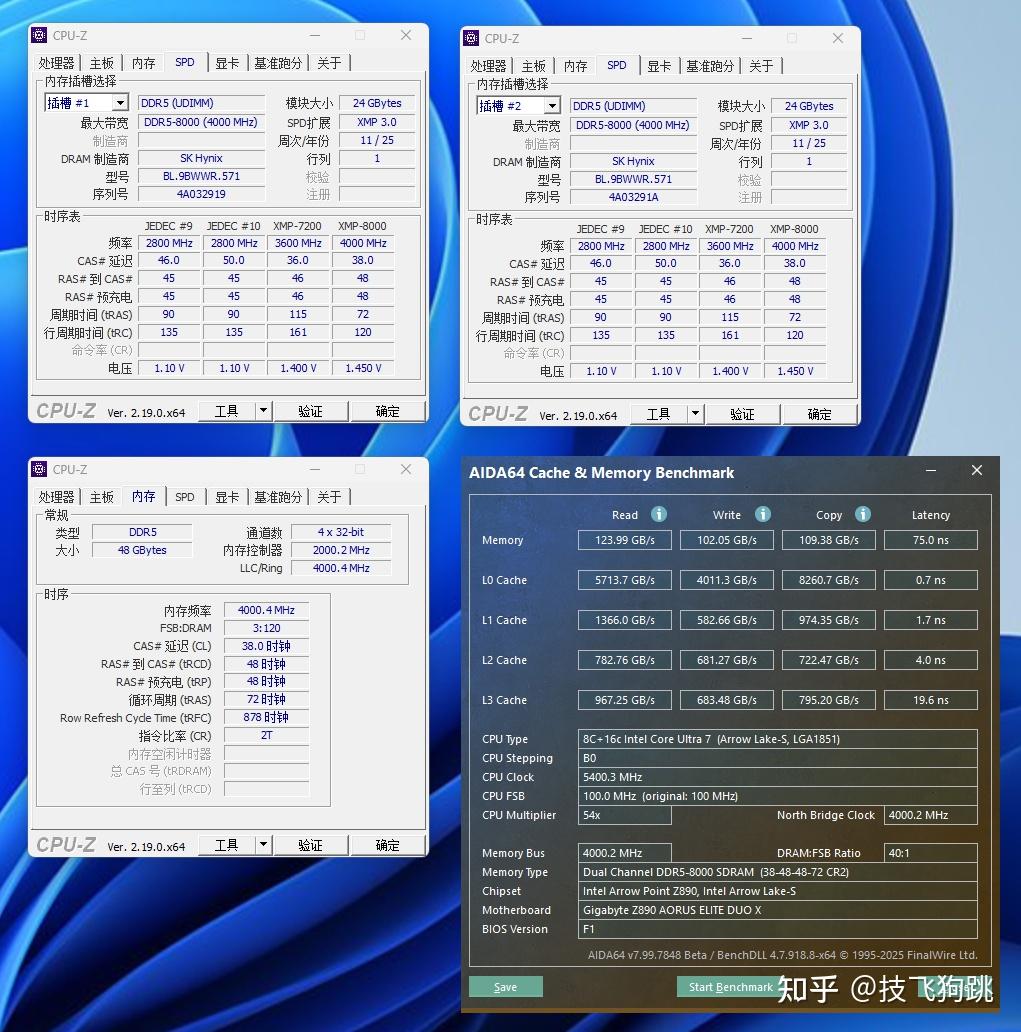Click Memory Write value 102.05 GB/s
Image resolution: width=1021 pixels, height=1032 pixels.
pyautogui.click(x=727, y=540)
